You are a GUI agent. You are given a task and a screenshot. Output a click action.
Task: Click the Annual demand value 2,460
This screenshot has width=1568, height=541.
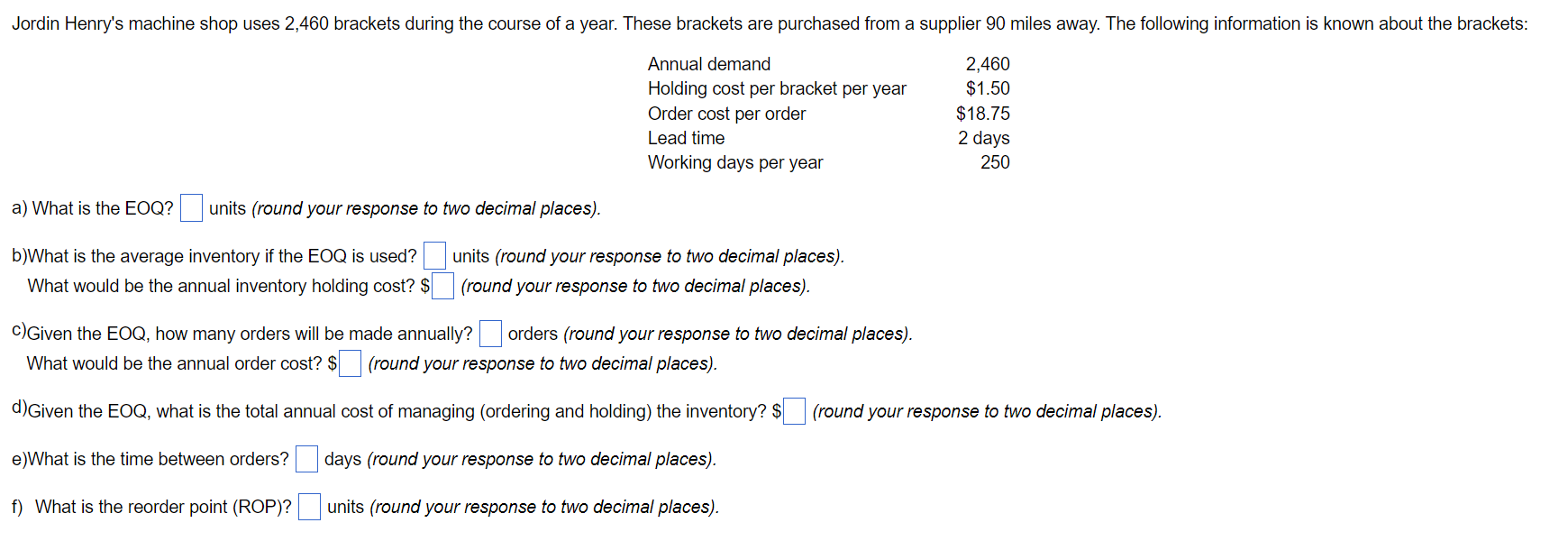(987, 64)
